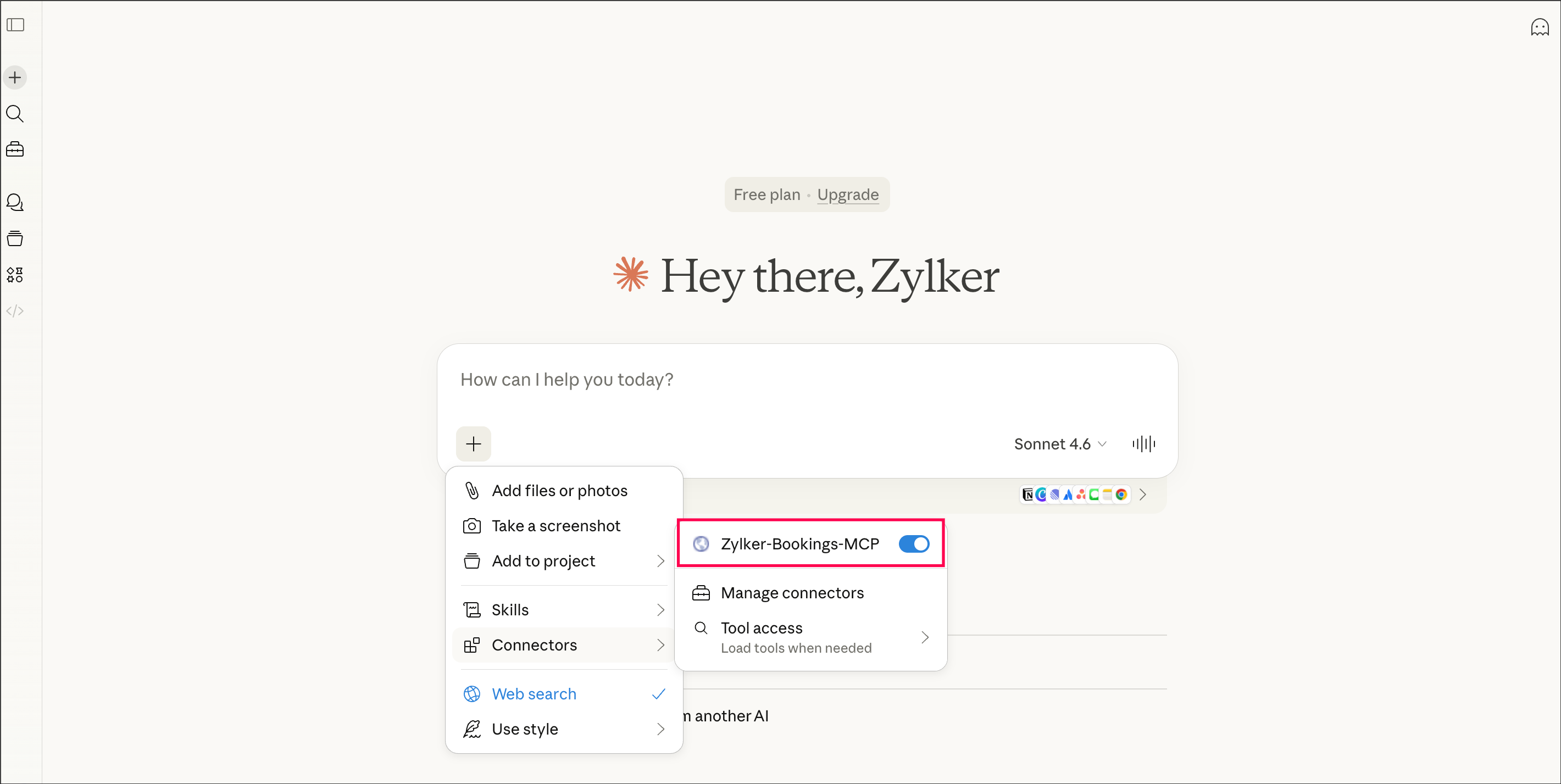
Task: Toggle the sidebar panel icon
Action: click(15, 25)
